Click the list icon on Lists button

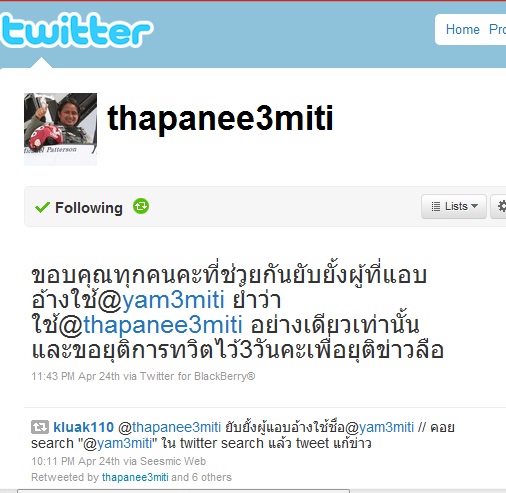coord(436,206)
